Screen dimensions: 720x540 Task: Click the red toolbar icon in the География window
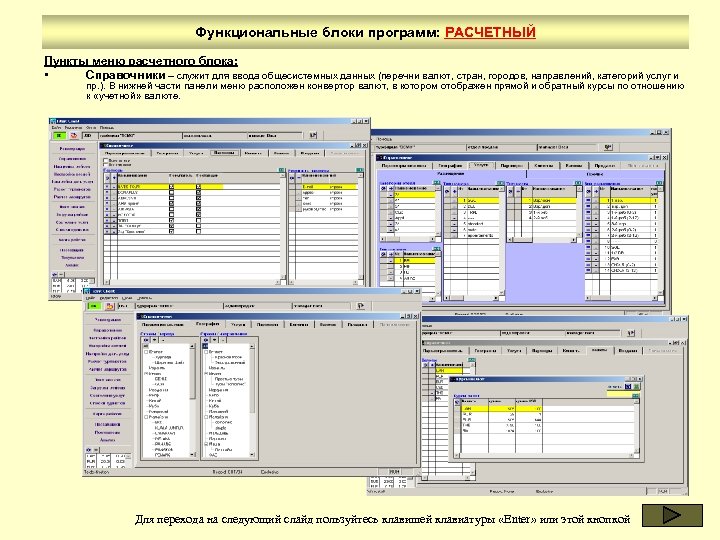109,306
